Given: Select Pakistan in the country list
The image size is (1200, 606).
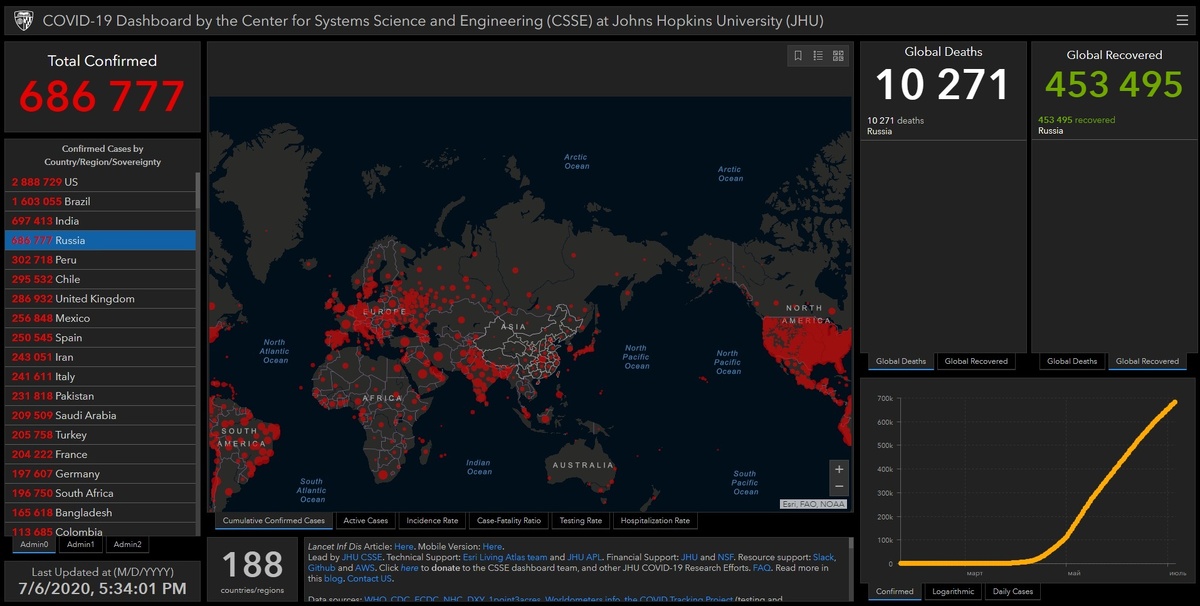Looking at the screenshot, I should tap(100, 396).
